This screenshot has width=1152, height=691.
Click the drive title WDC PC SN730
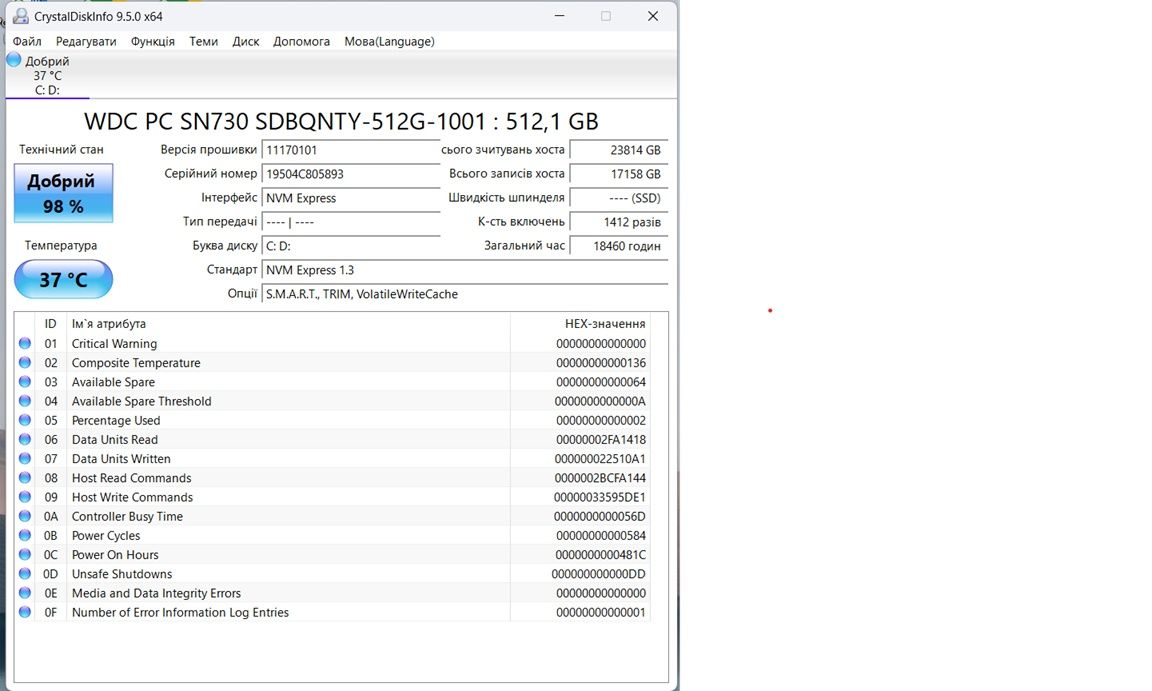[341, 121]
